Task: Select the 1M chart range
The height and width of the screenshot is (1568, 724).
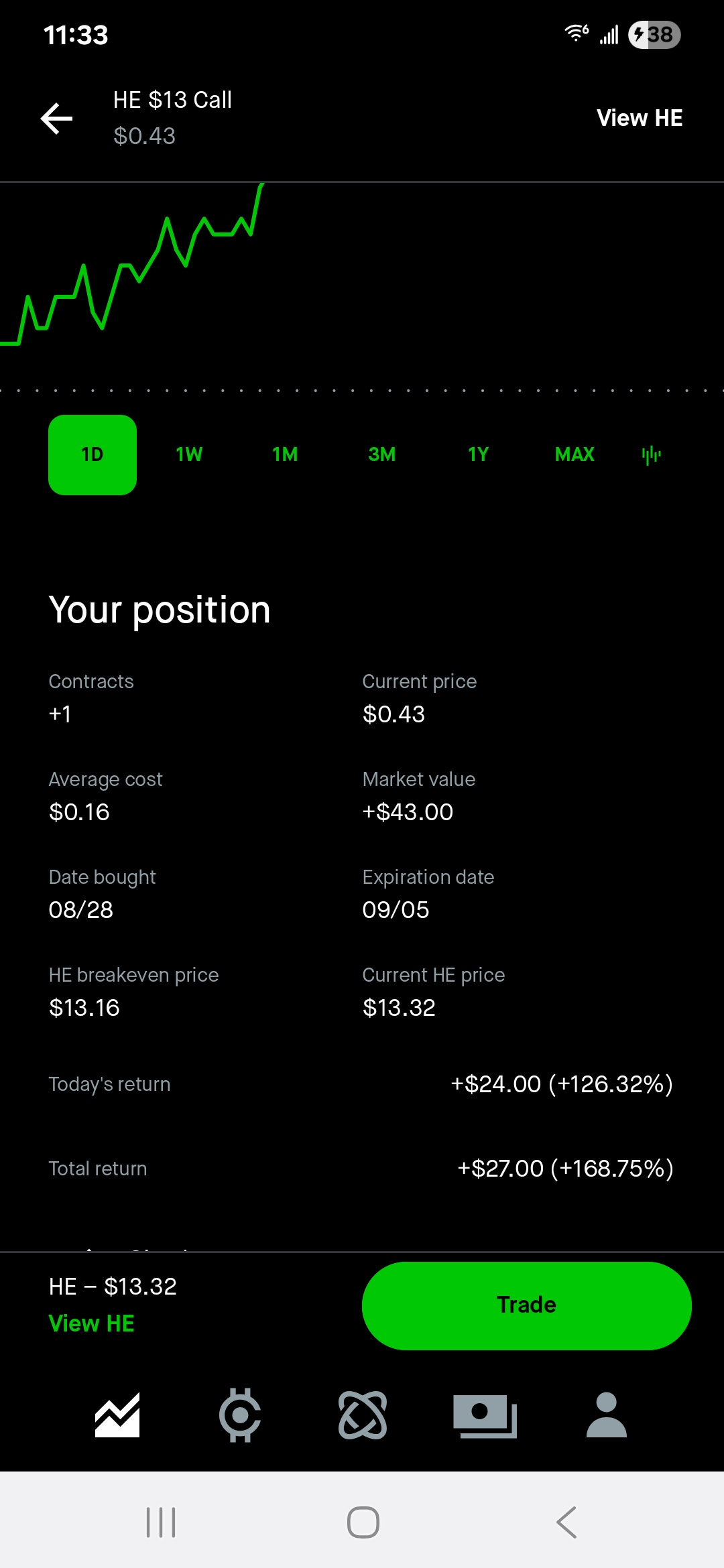Action: (285, 455)
